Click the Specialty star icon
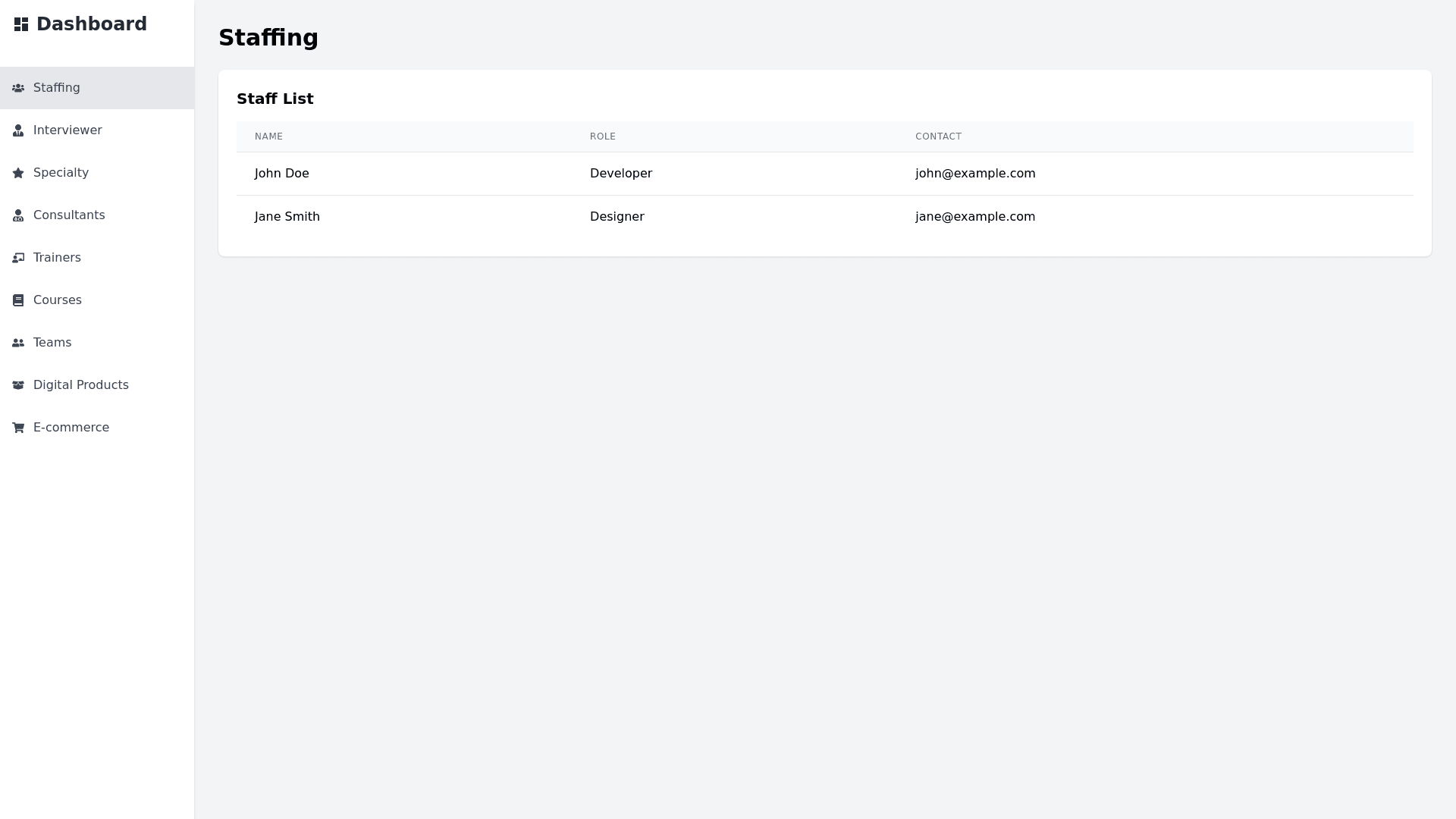The image size is (1456, 819). pos(18,173)
